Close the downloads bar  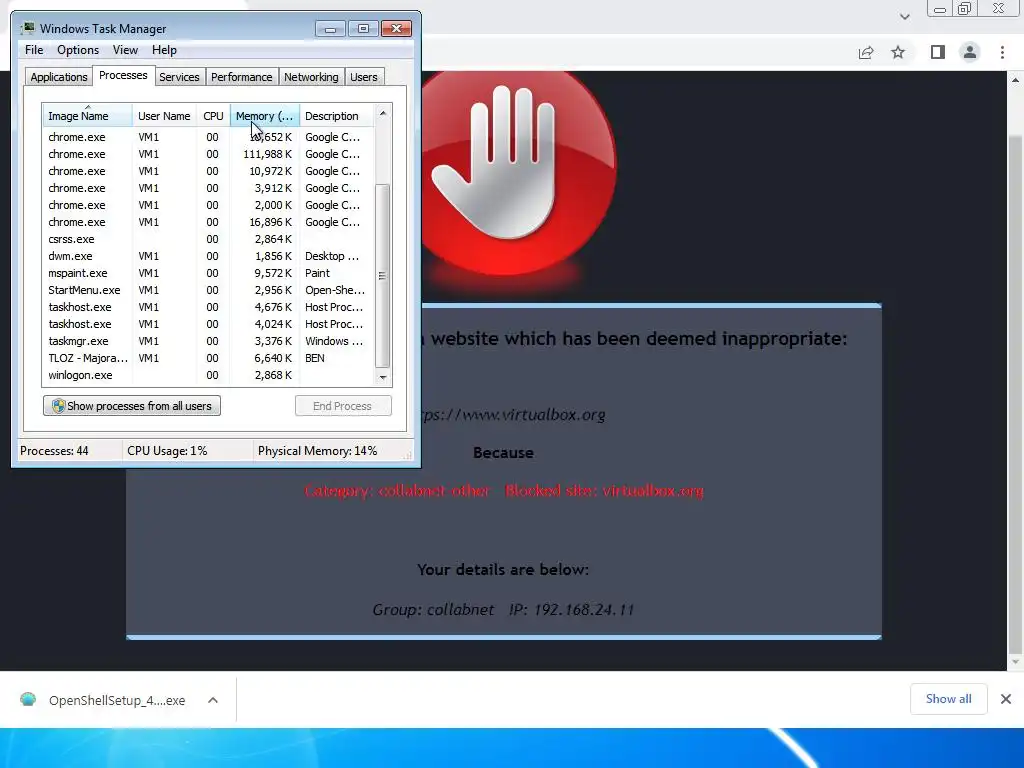point(1006,699)
